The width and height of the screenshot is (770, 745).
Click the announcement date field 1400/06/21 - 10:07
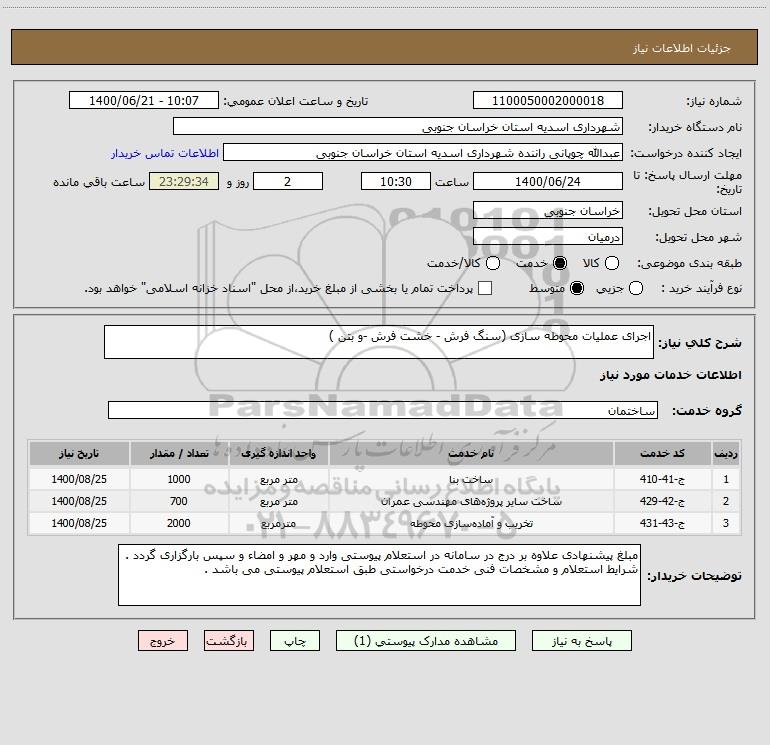click(144, 101)
